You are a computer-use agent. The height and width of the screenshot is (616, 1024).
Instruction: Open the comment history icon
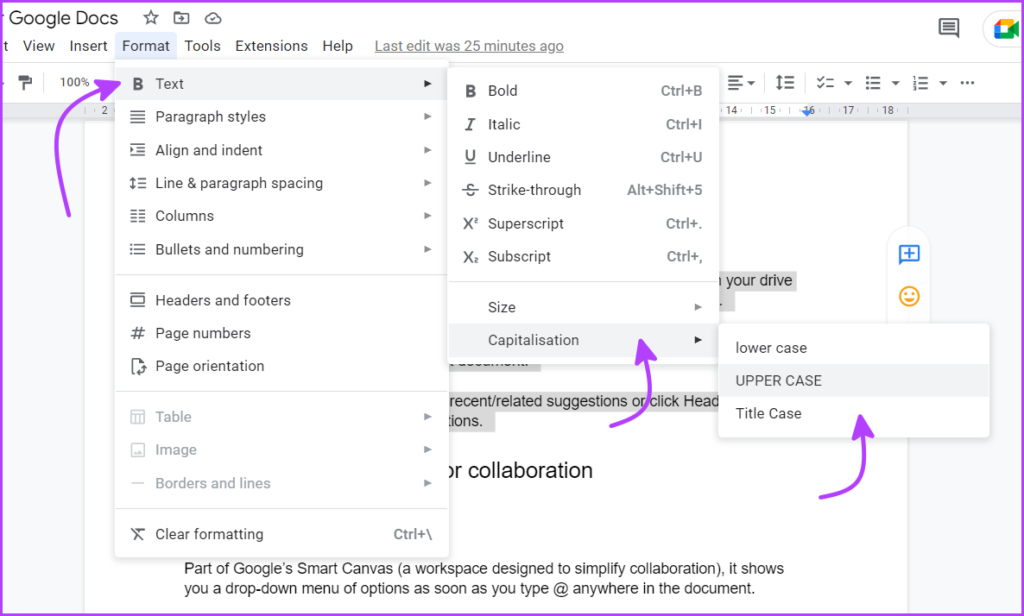(948, 28)
